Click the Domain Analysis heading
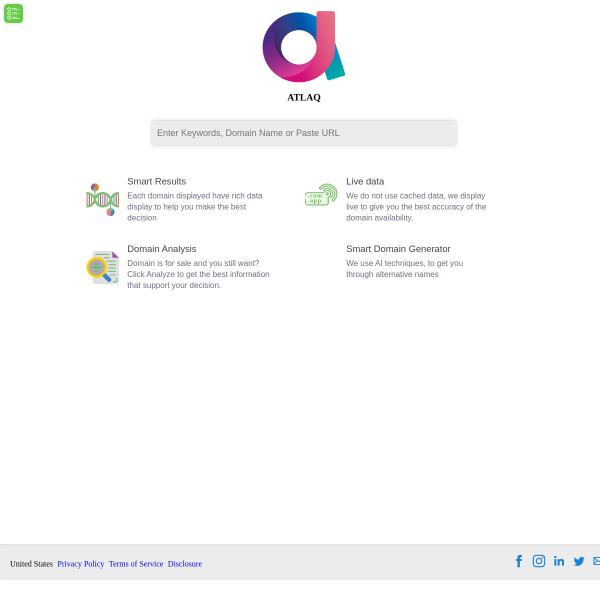This screenshot has width=600, height=600. pyautogui.click(x=161, y=249)
